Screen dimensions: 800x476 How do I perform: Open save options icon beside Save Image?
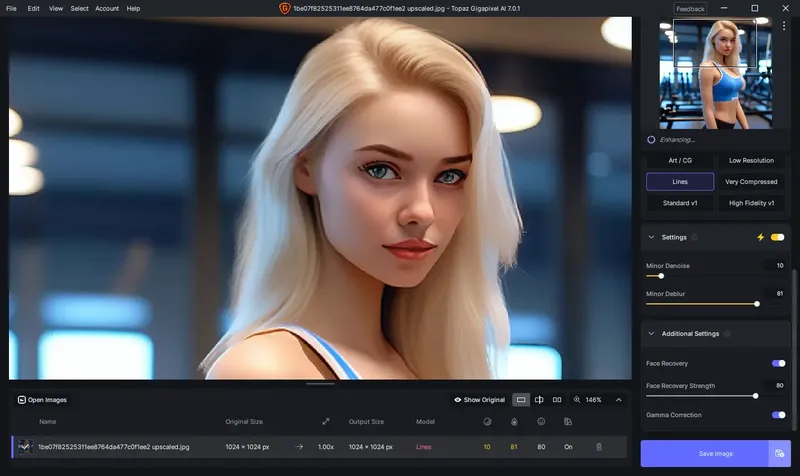pyautogui.click(x=780, y=454)
